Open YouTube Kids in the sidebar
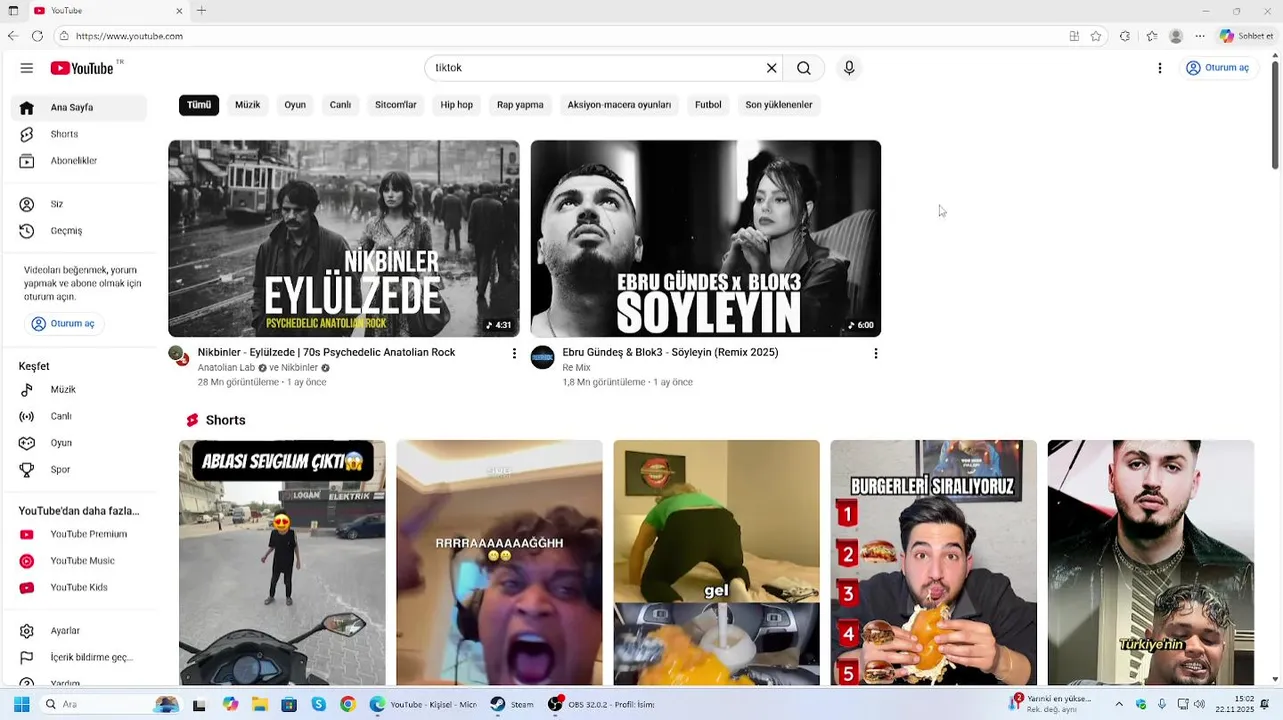 (79, 588)
